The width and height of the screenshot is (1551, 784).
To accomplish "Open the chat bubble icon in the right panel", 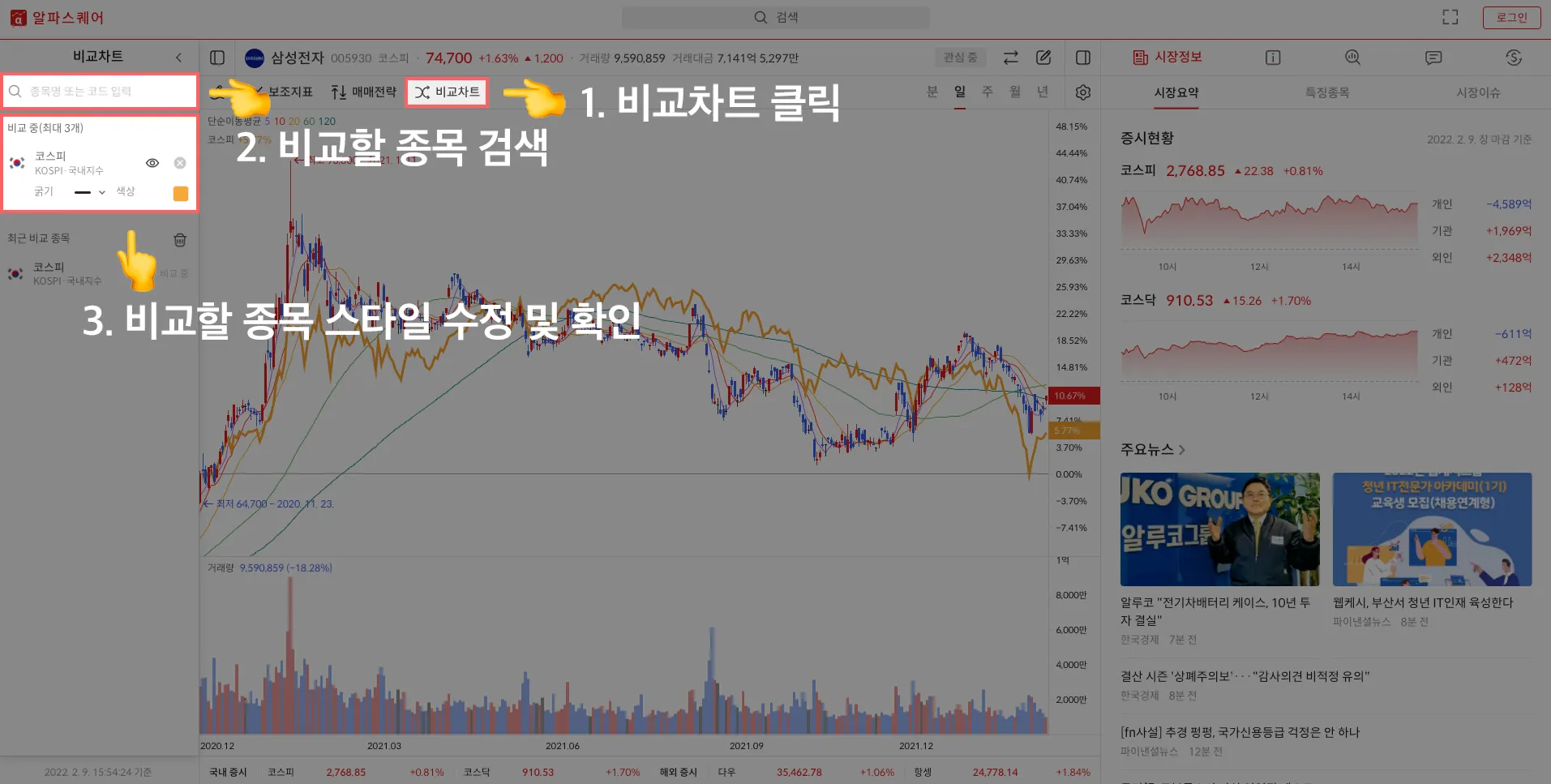I will [1433, 58].
